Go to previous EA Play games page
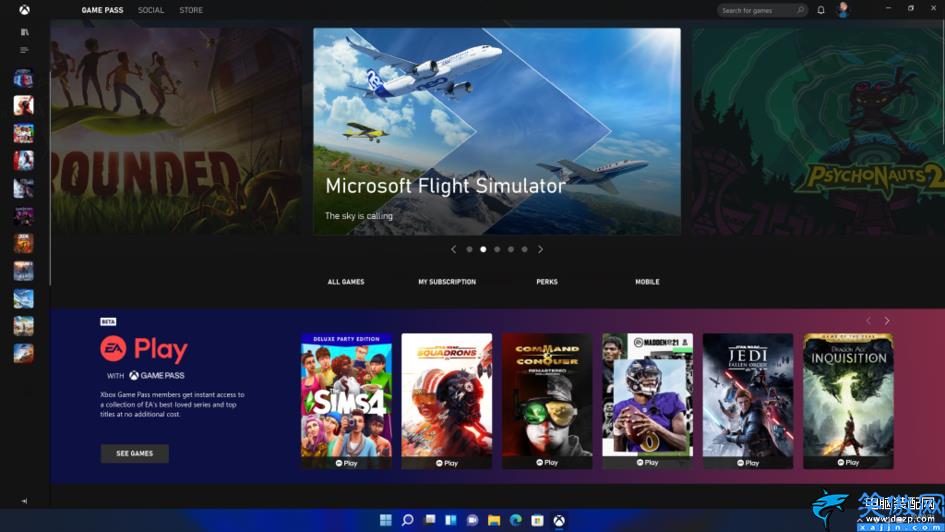 [868, 321]
